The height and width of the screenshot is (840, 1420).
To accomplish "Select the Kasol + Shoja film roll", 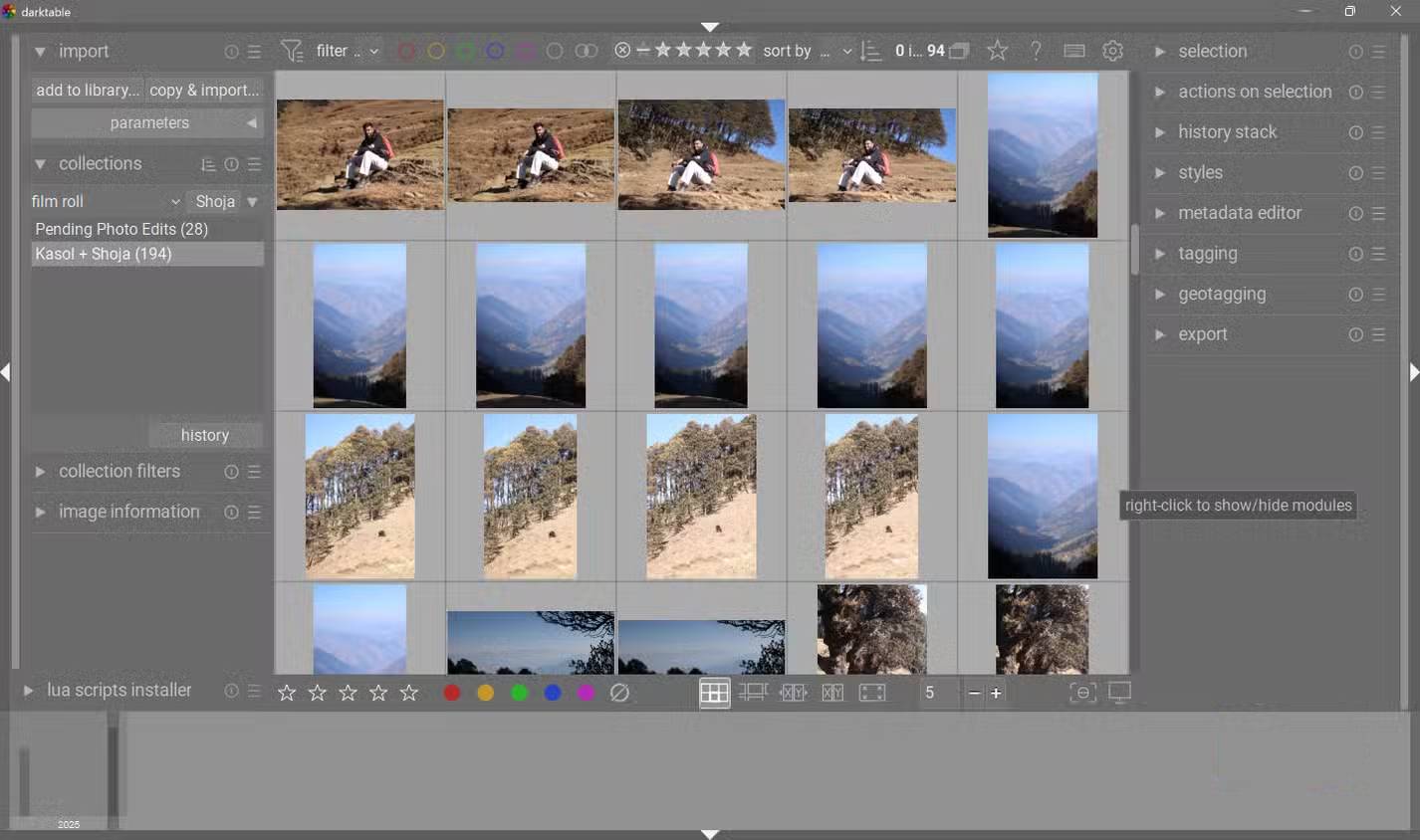I will click(x=104, y=254).
